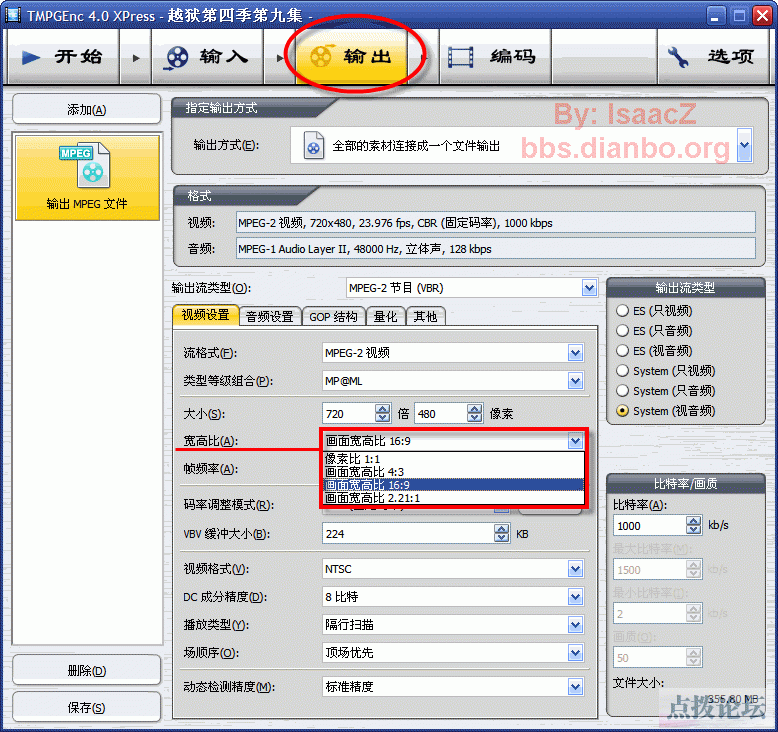Open the 类型等级組合(P) MP@ML dropdown
778x732 pixels.
(x=576, y=381)
